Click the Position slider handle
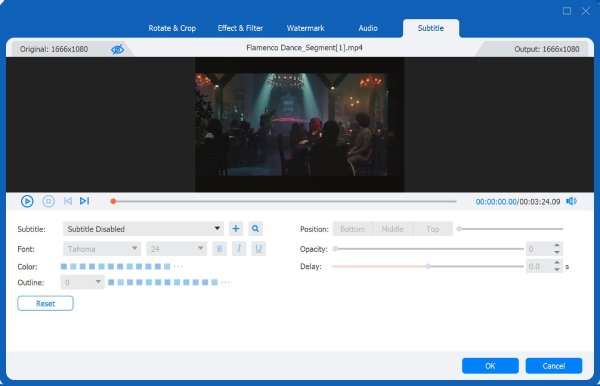The height and width of the screenshot is (386, 600). [x=459, y=229]
